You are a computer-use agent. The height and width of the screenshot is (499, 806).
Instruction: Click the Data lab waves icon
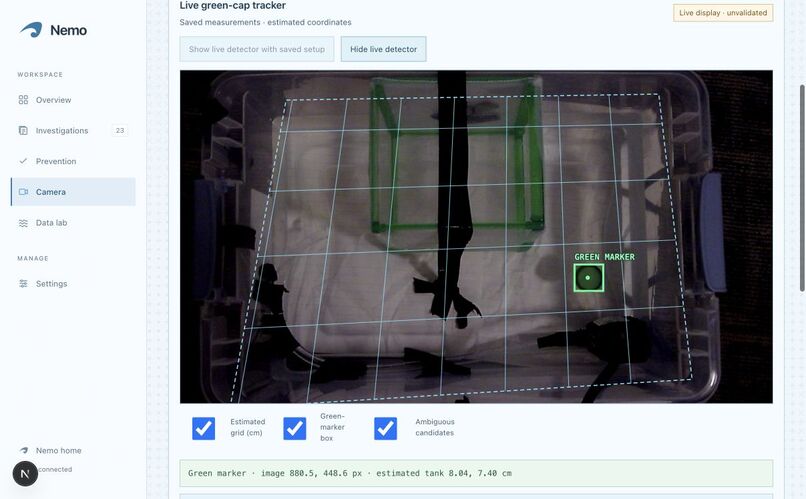pyautogui.click(x=23, y=223)
